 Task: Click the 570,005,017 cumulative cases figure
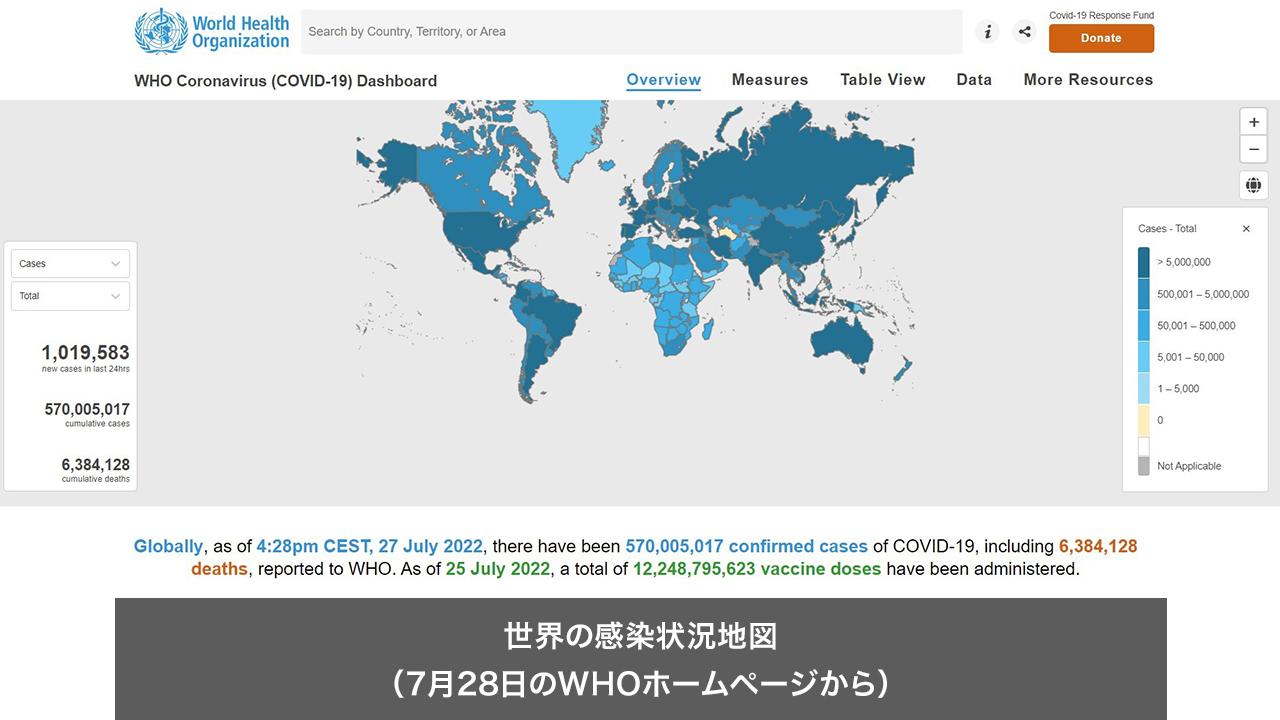click(x=87, y=409)
